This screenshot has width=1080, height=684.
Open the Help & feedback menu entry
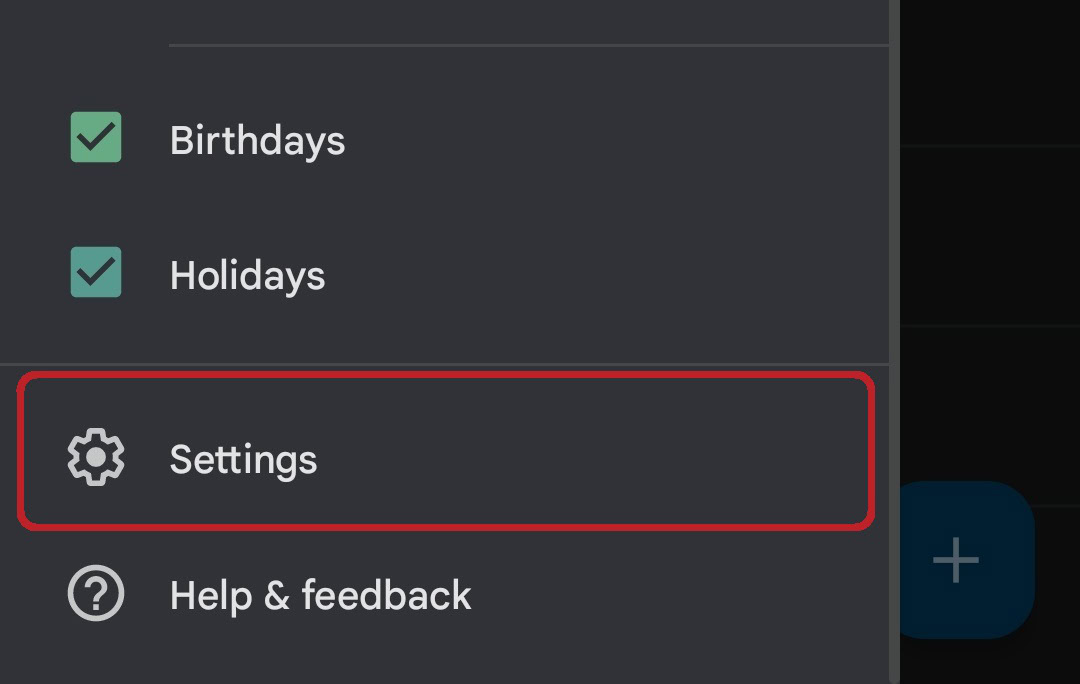[320, 596]
